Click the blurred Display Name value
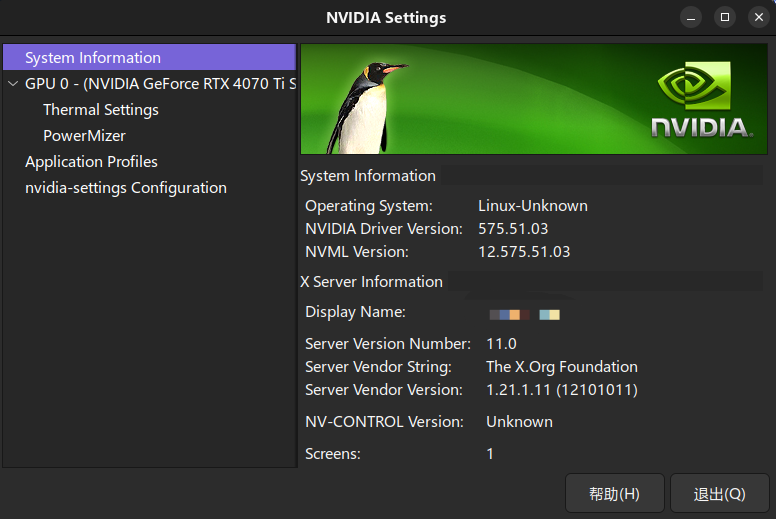Viewport: 776px width, 519px height. [x=525, y=315]
